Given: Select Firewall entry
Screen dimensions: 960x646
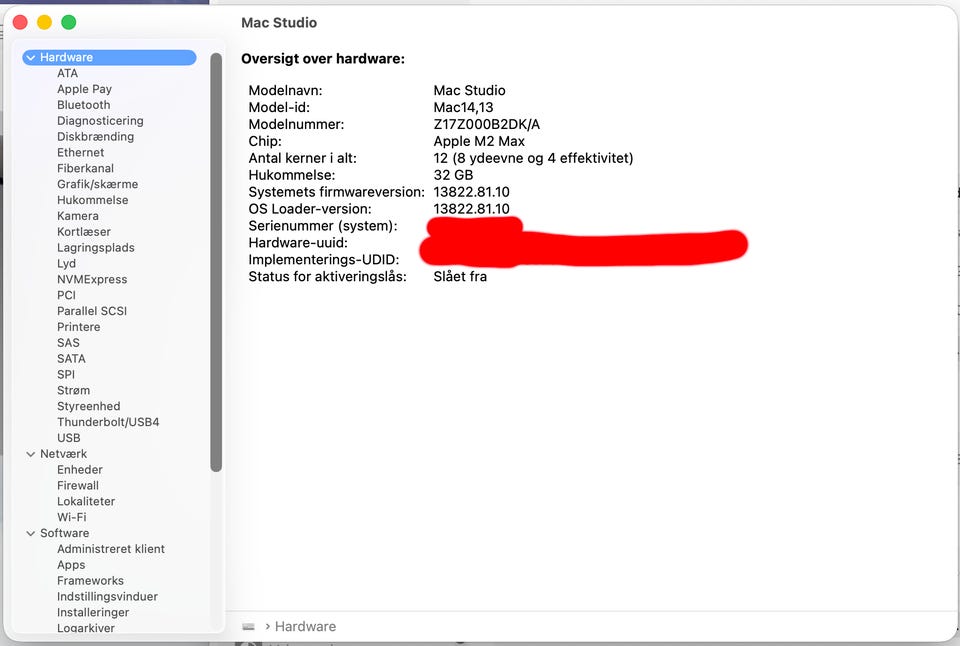Looking at the screenshot, I should [78, 486].
